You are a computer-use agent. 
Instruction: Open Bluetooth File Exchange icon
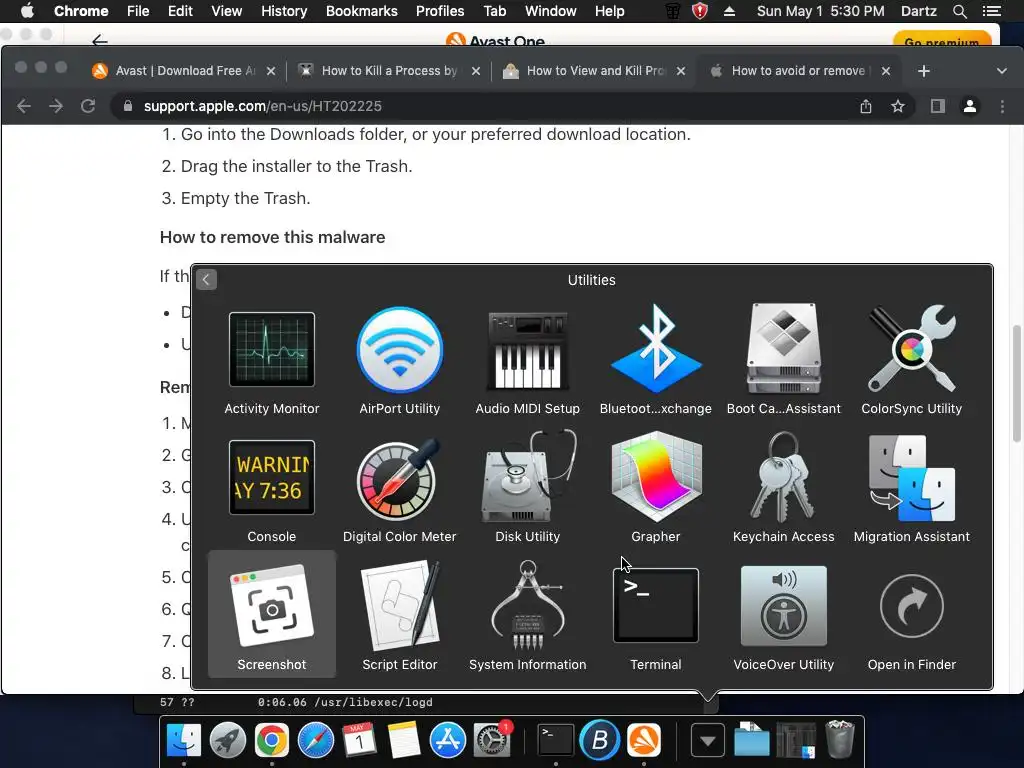(656, 350)
